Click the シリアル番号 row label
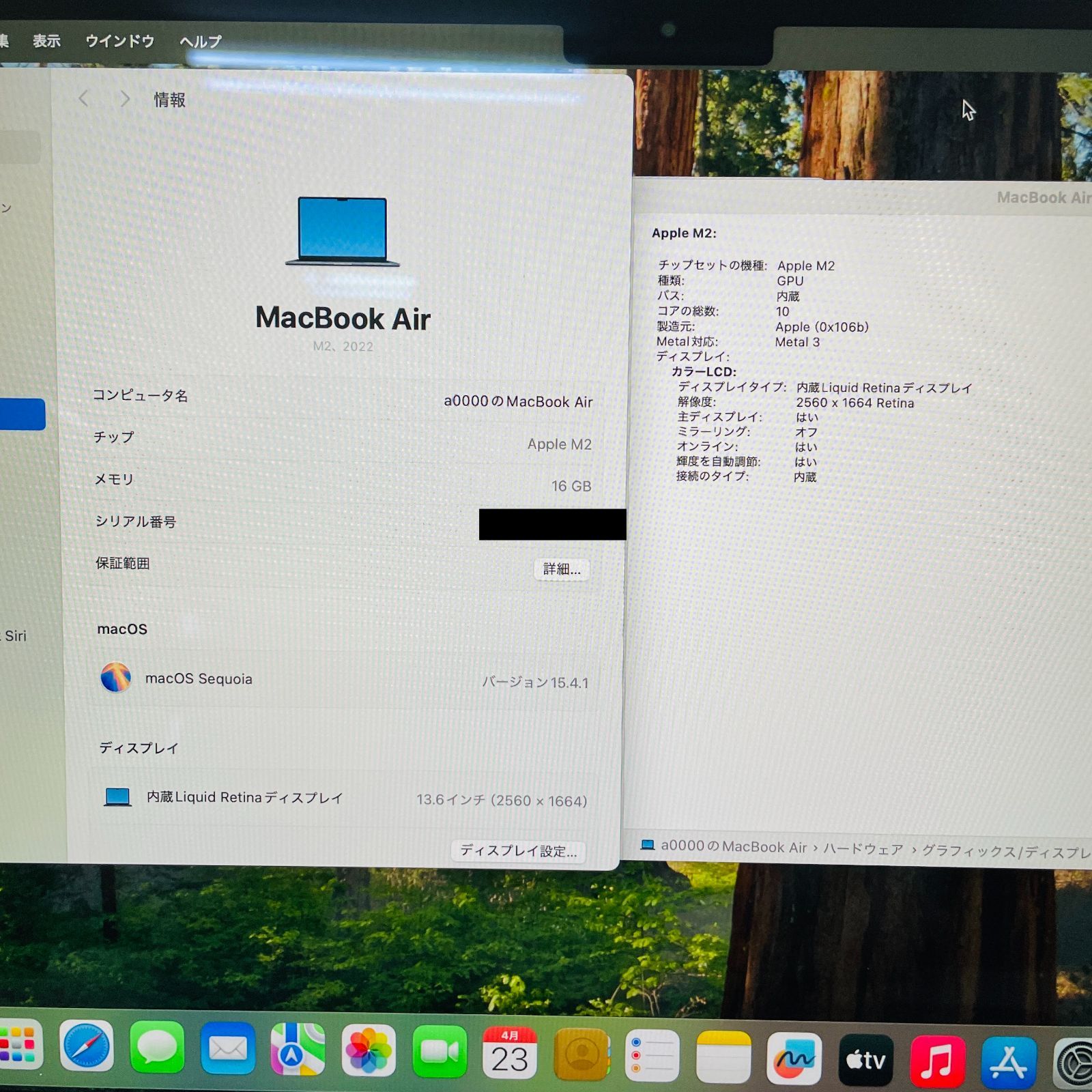1092x1092 pixels. coord(135,521)
